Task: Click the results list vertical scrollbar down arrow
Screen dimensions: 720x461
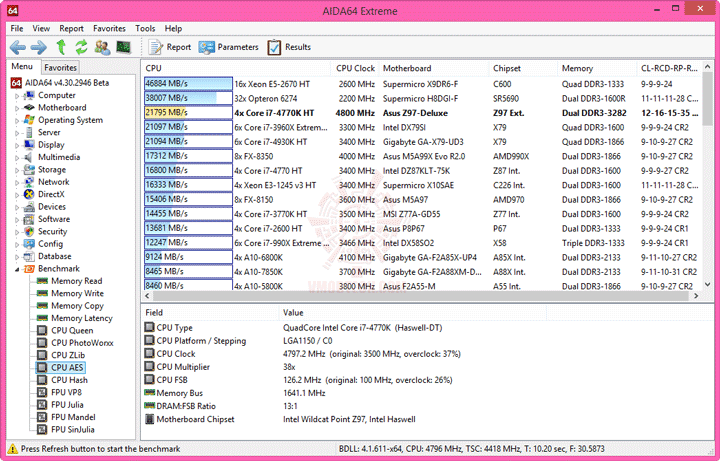Action: click(708, 285)
